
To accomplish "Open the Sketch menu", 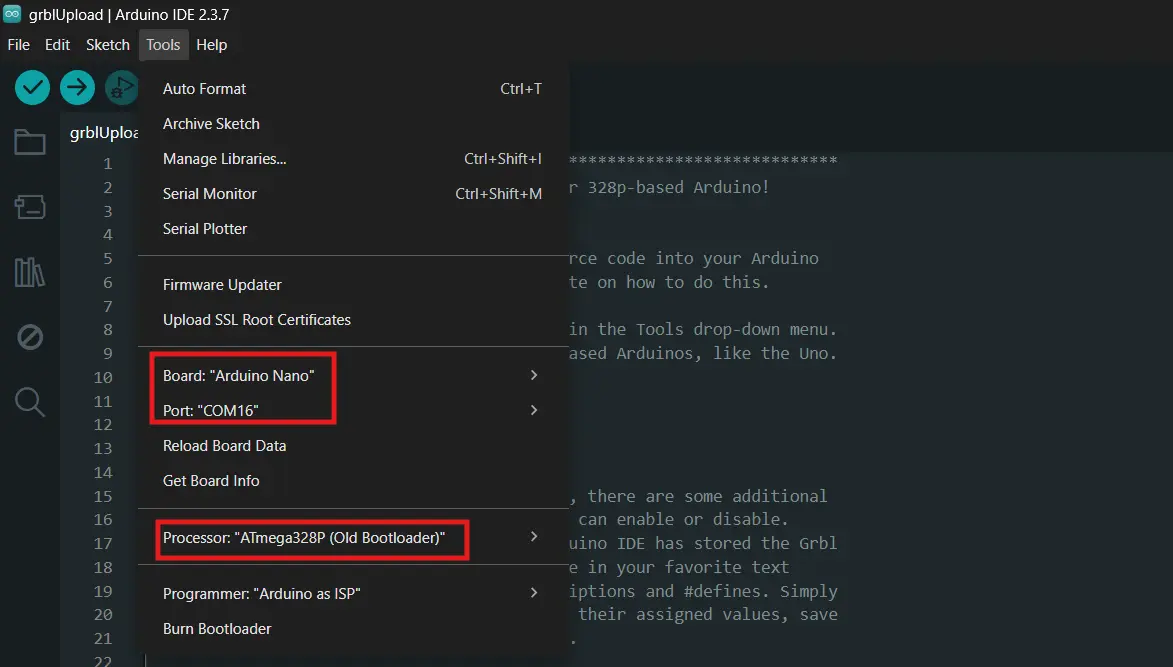I will coord(107,44).
